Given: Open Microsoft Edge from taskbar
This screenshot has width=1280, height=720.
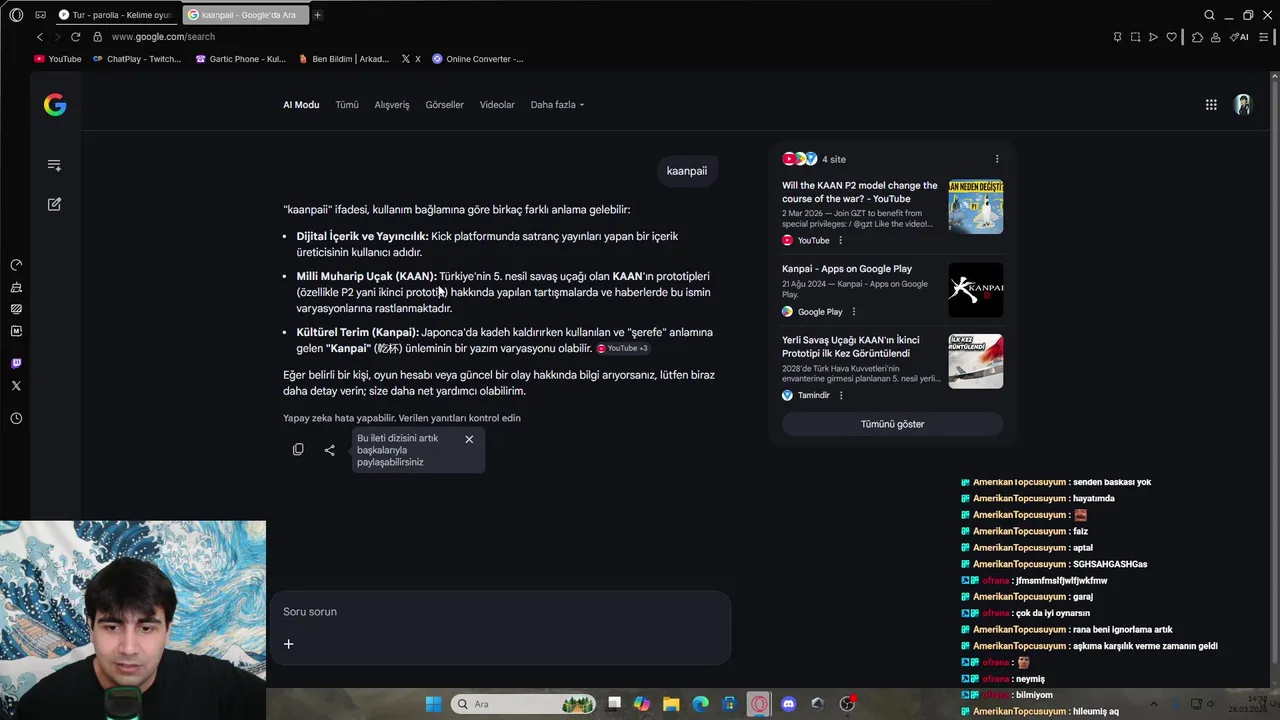Looking at the screenshot, I should coord(700,704).
